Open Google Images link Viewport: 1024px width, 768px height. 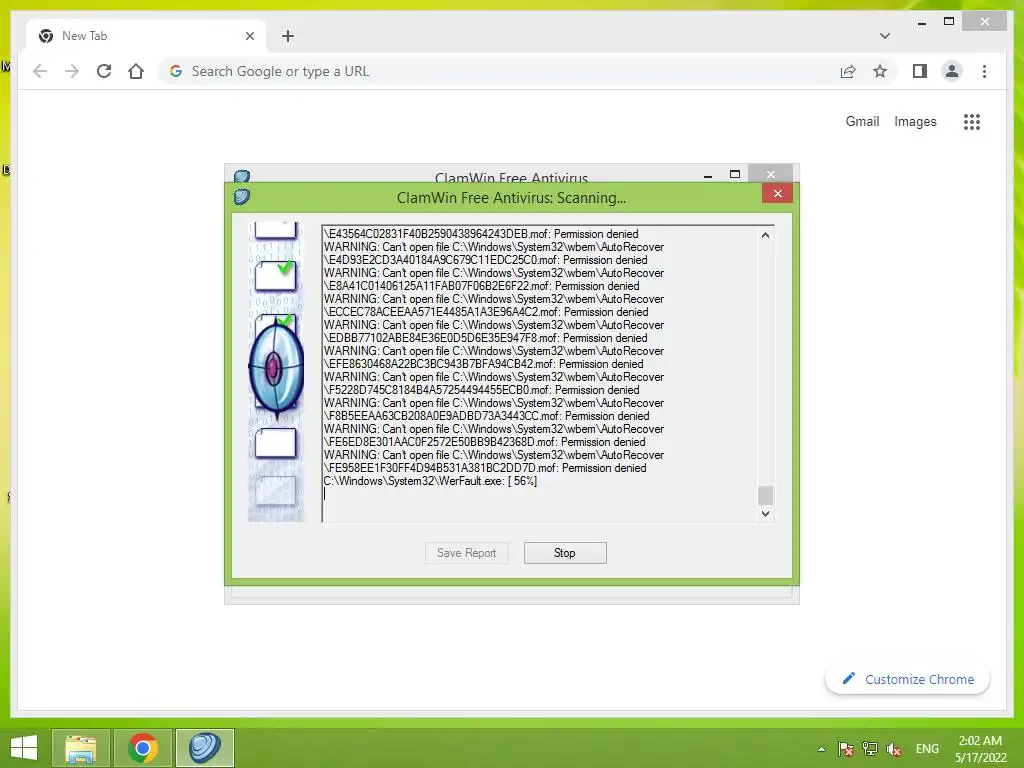pos(915,121)
